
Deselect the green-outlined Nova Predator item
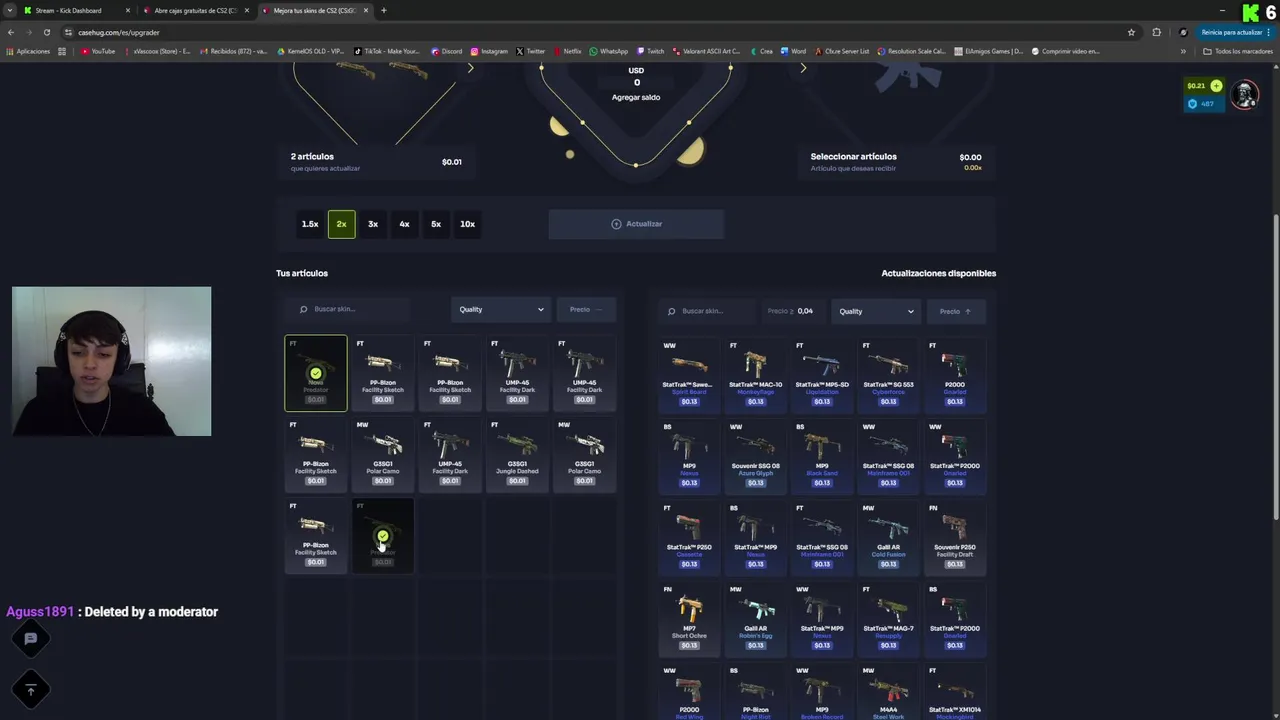[316, 373]
